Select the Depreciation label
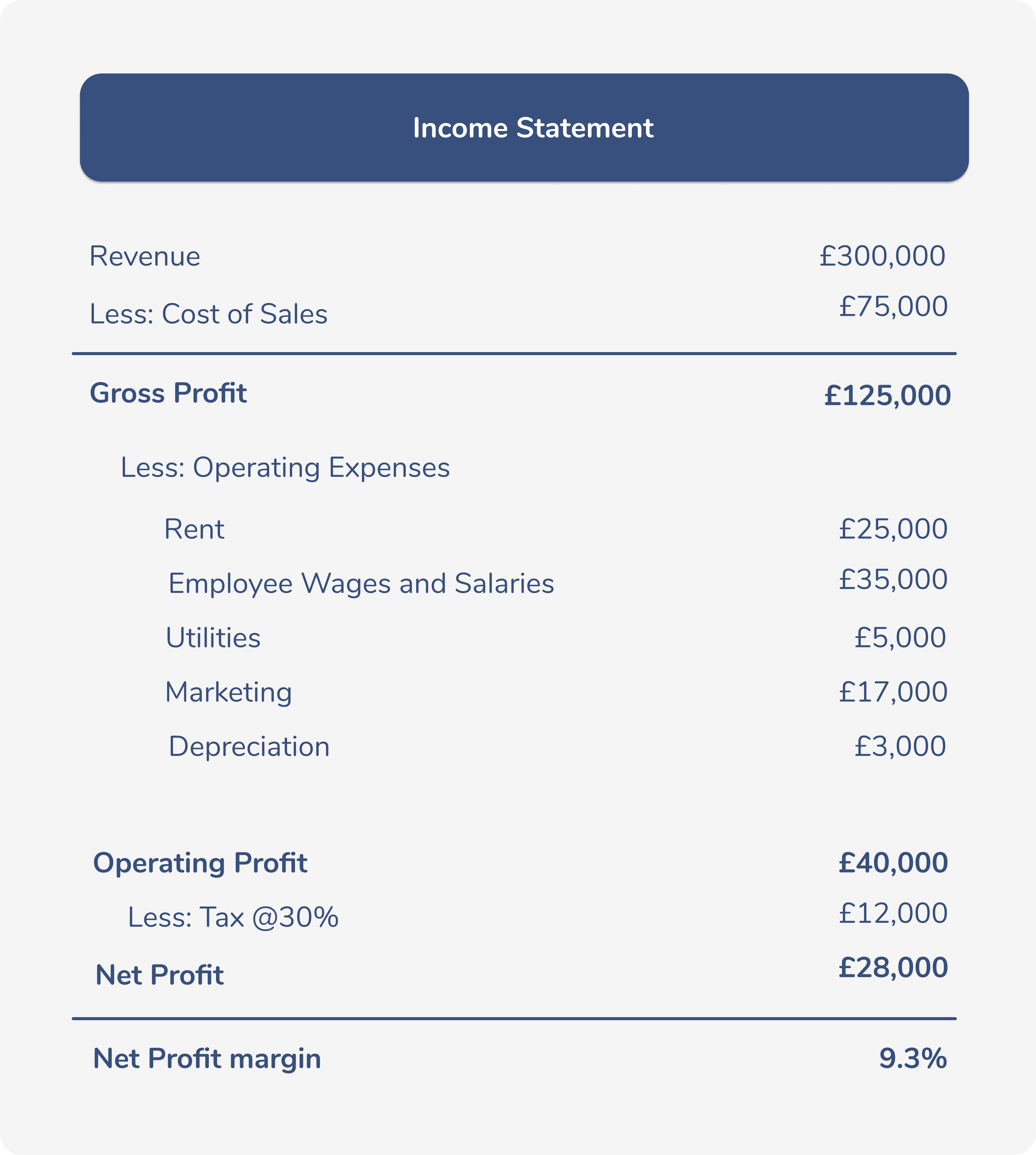Screen dimensions: 1036x1155 249,746
